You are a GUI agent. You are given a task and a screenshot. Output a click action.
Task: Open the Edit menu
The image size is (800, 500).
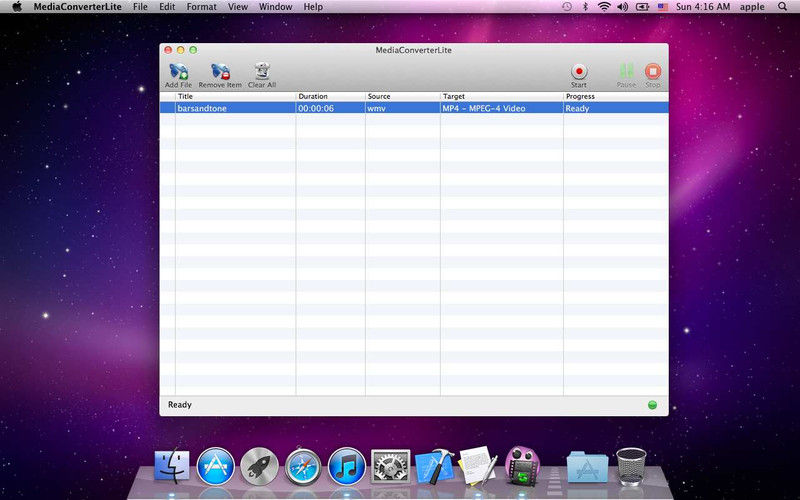click(x=167, y=7)
